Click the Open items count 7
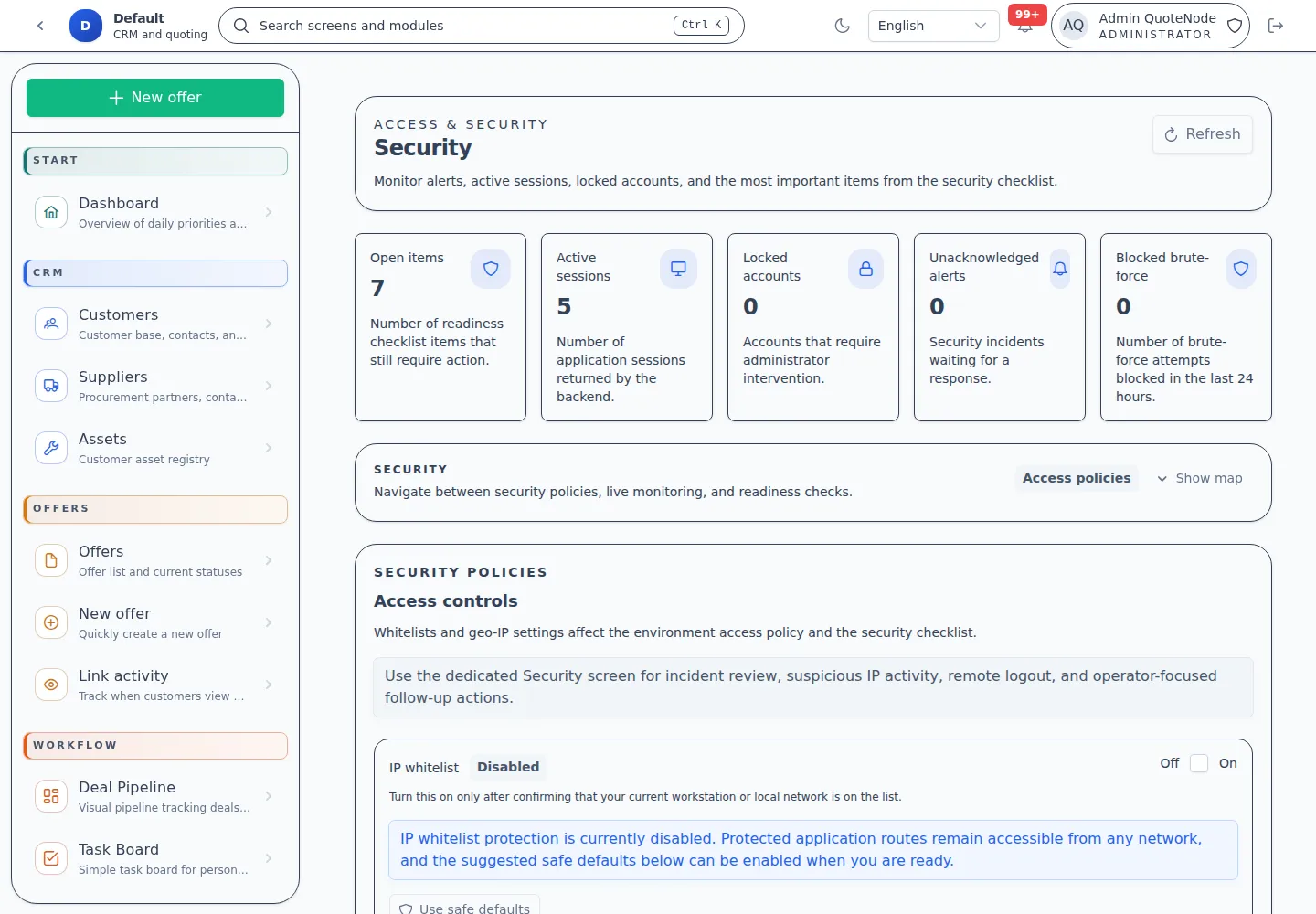This screenshot has width=1316, height=914. [377, 288]
